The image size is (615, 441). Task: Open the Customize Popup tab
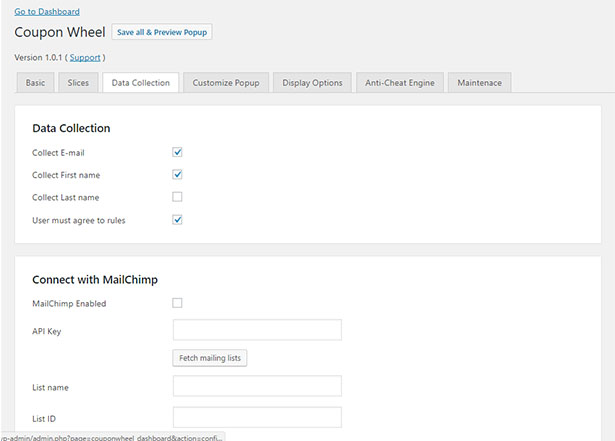[x=226, y=83]
